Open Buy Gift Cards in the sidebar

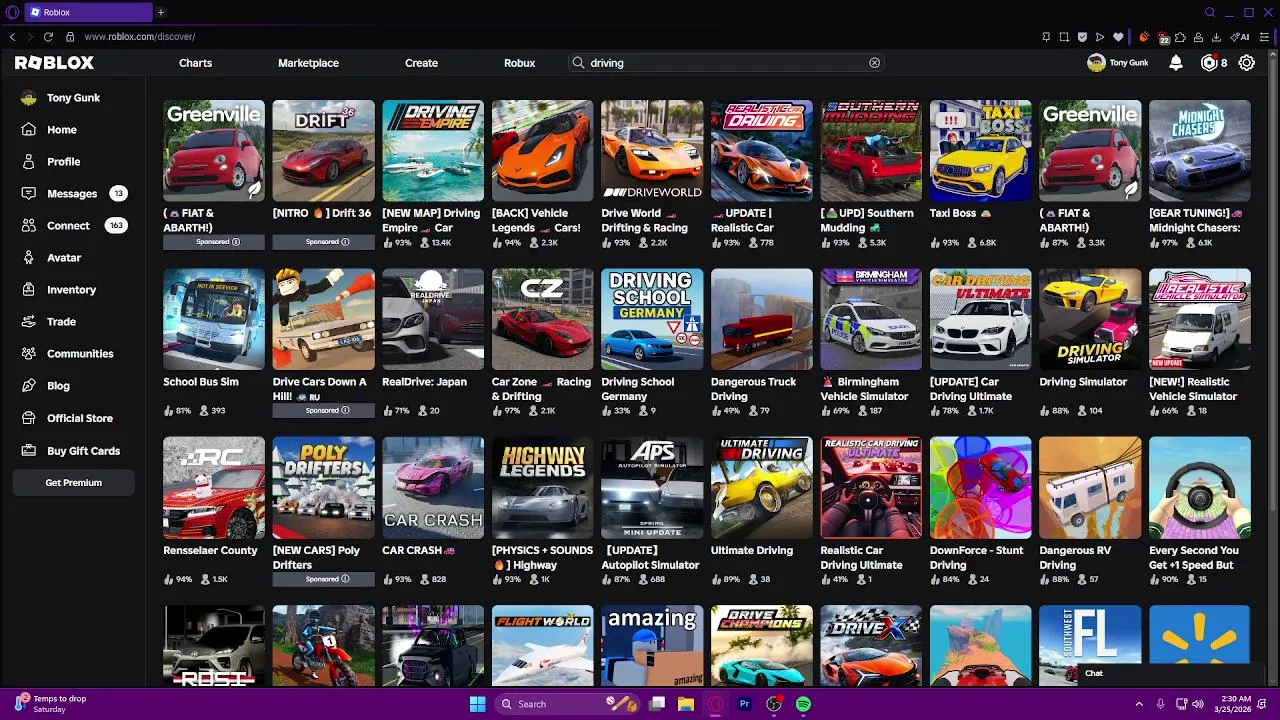click(x=83, y=451)
